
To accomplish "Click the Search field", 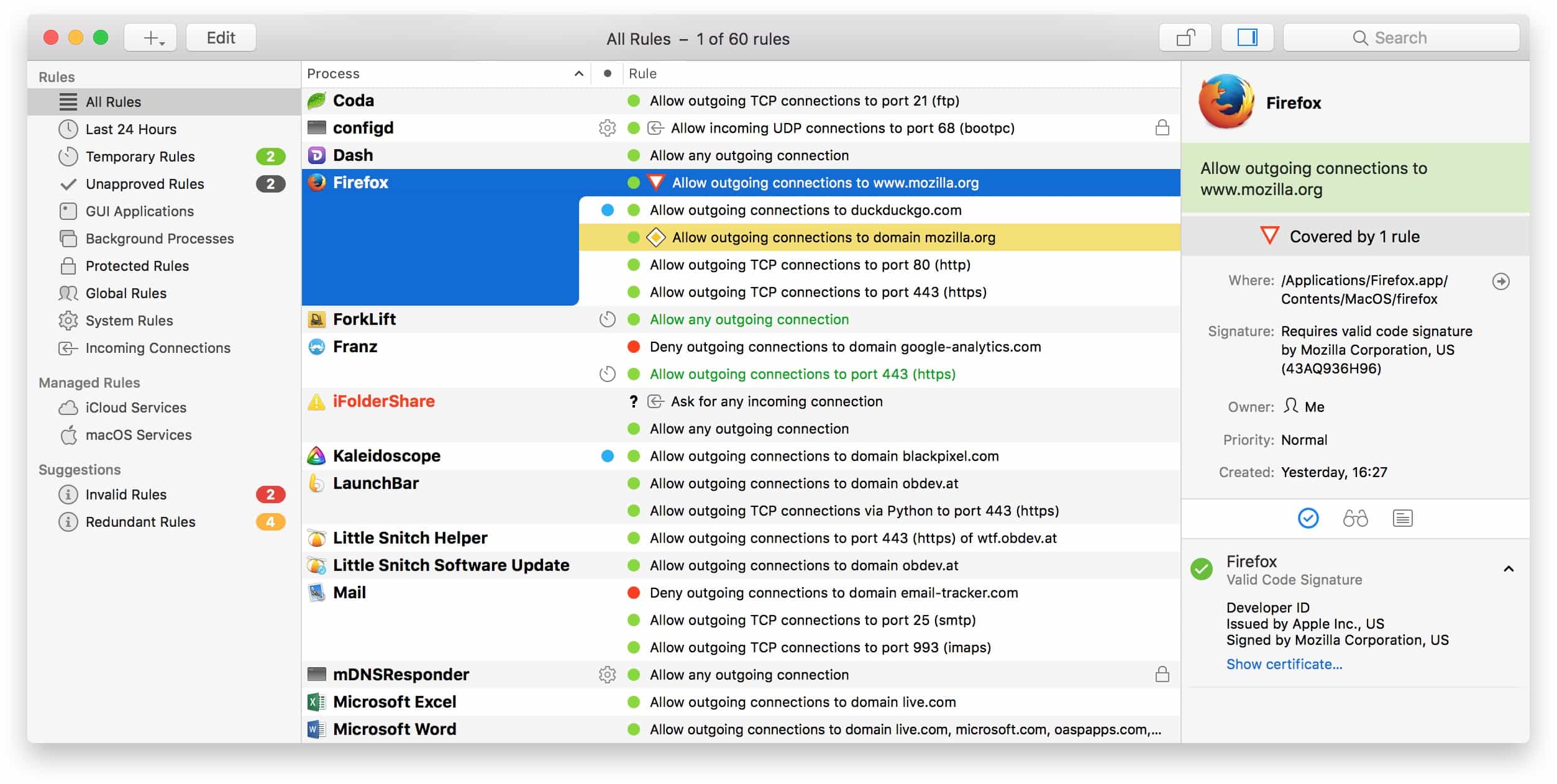I will pyautogui.click(x=1400, y=38).
